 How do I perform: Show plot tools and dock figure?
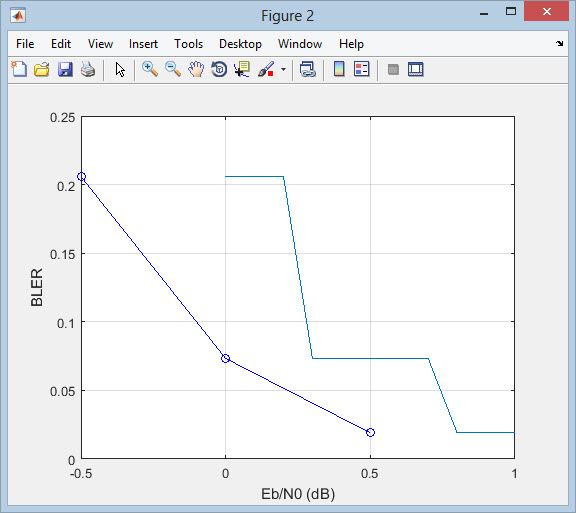pos(415,69)
